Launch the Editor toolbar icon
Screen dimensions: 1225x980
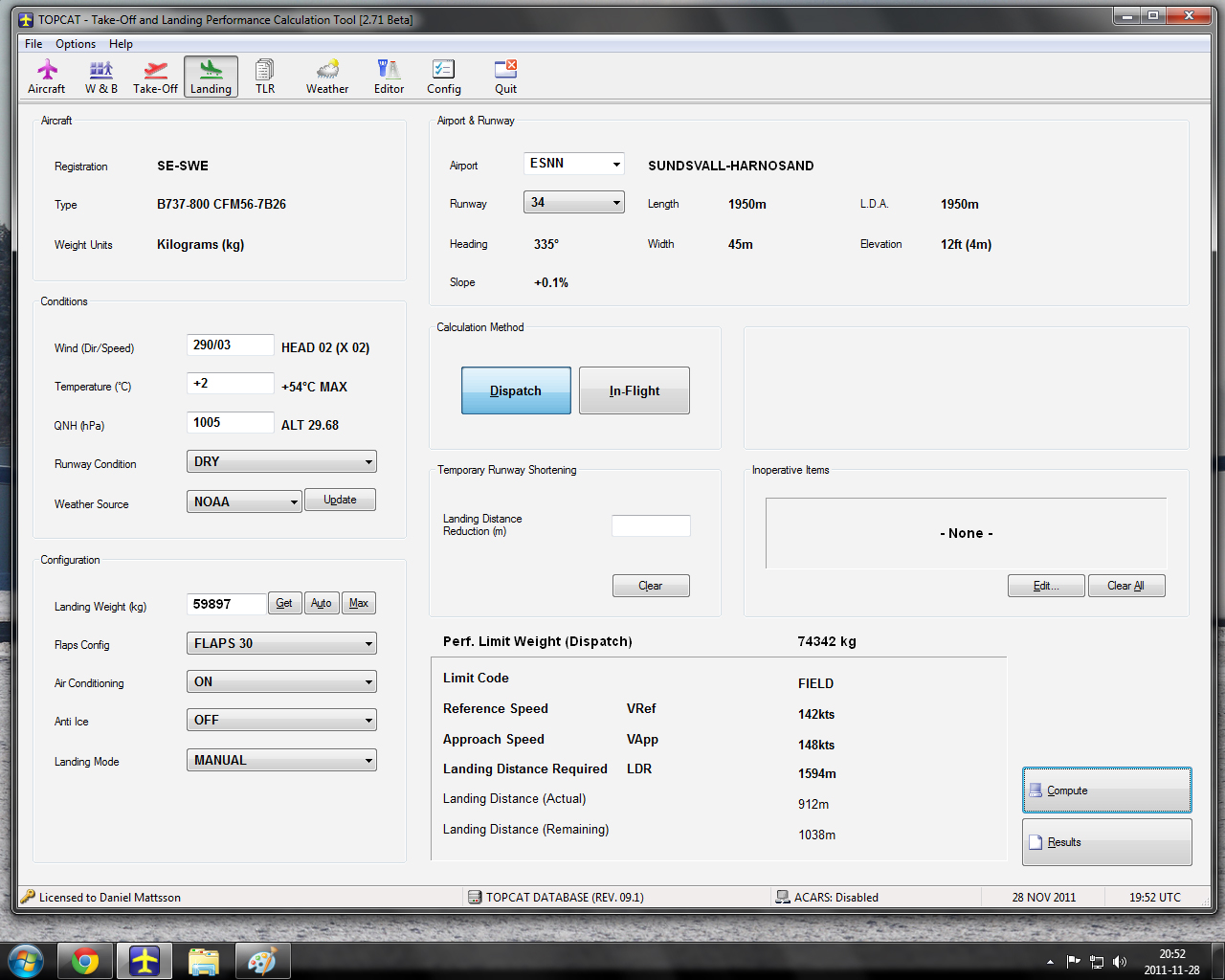pos(389,77)
